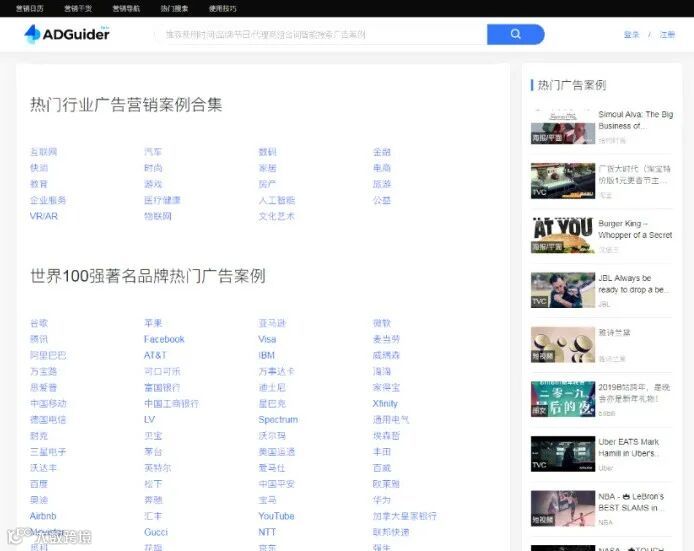The height and width of the screenshot is (551, 694).
Task: Select the 家居 industry category
Action: coord(267,168)
